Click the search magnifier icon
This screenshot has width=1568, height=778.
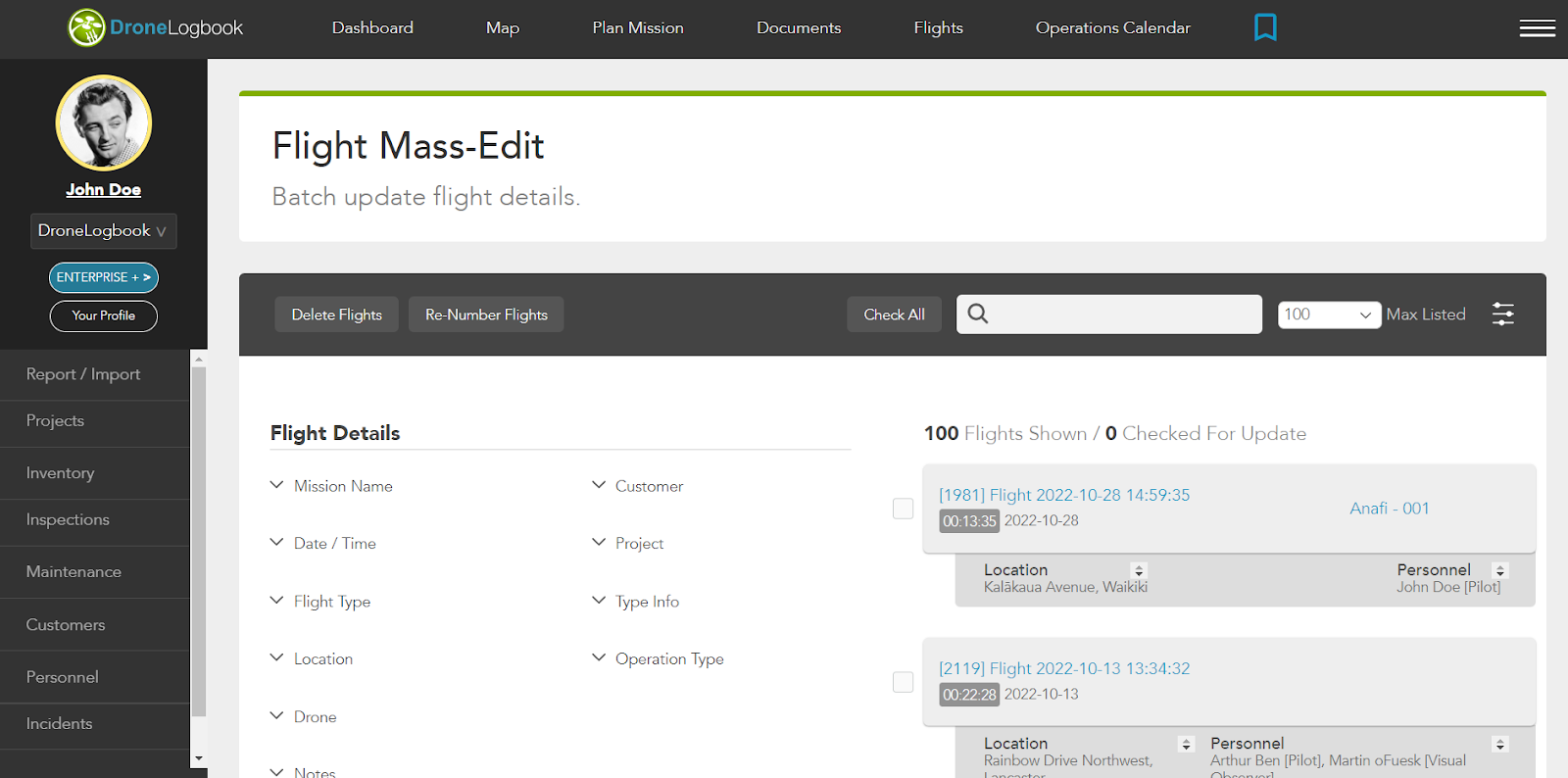coord(978,314)
